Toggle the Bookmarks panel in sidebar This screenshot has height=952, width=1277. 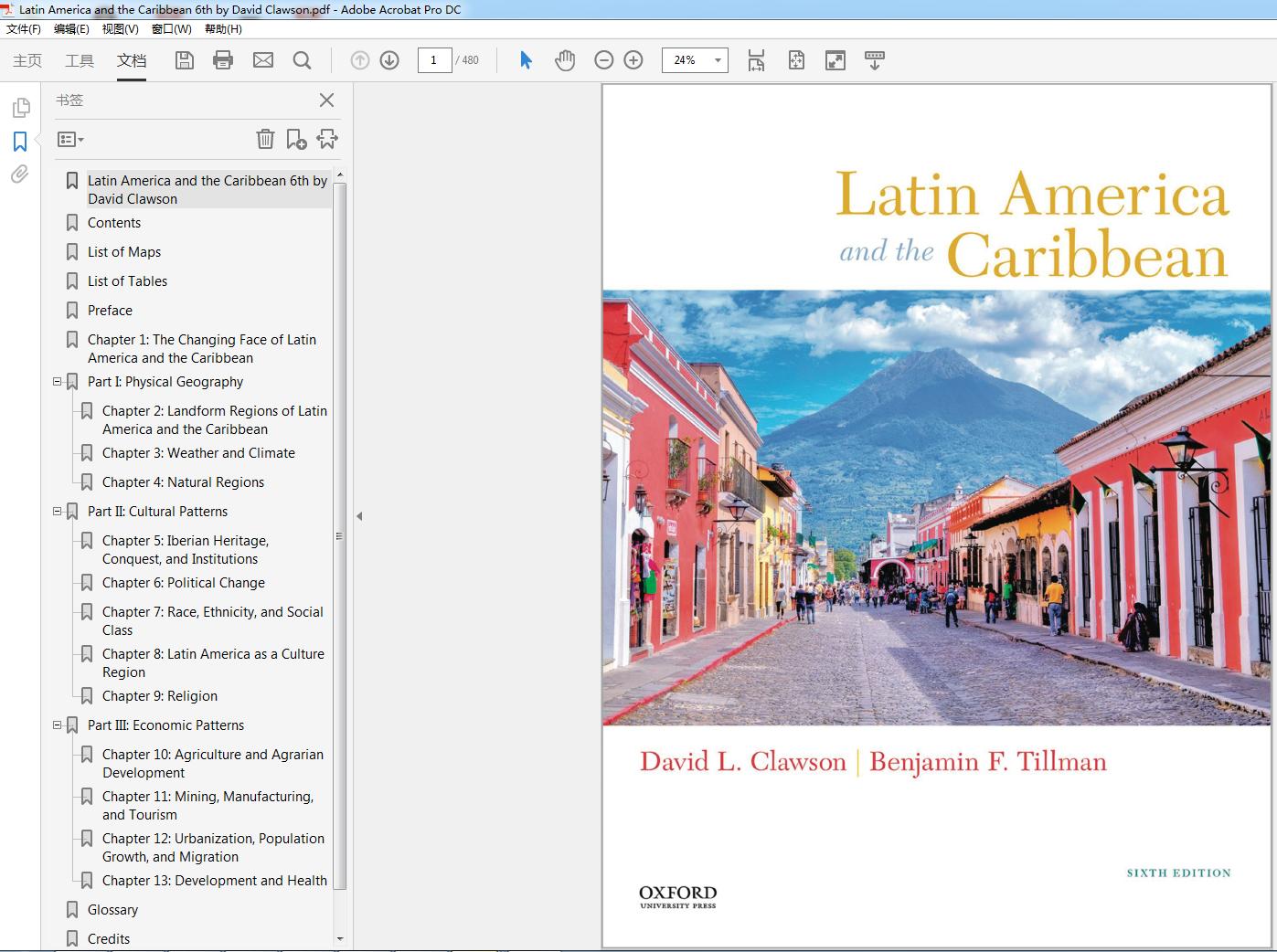[x=20, y=142]
